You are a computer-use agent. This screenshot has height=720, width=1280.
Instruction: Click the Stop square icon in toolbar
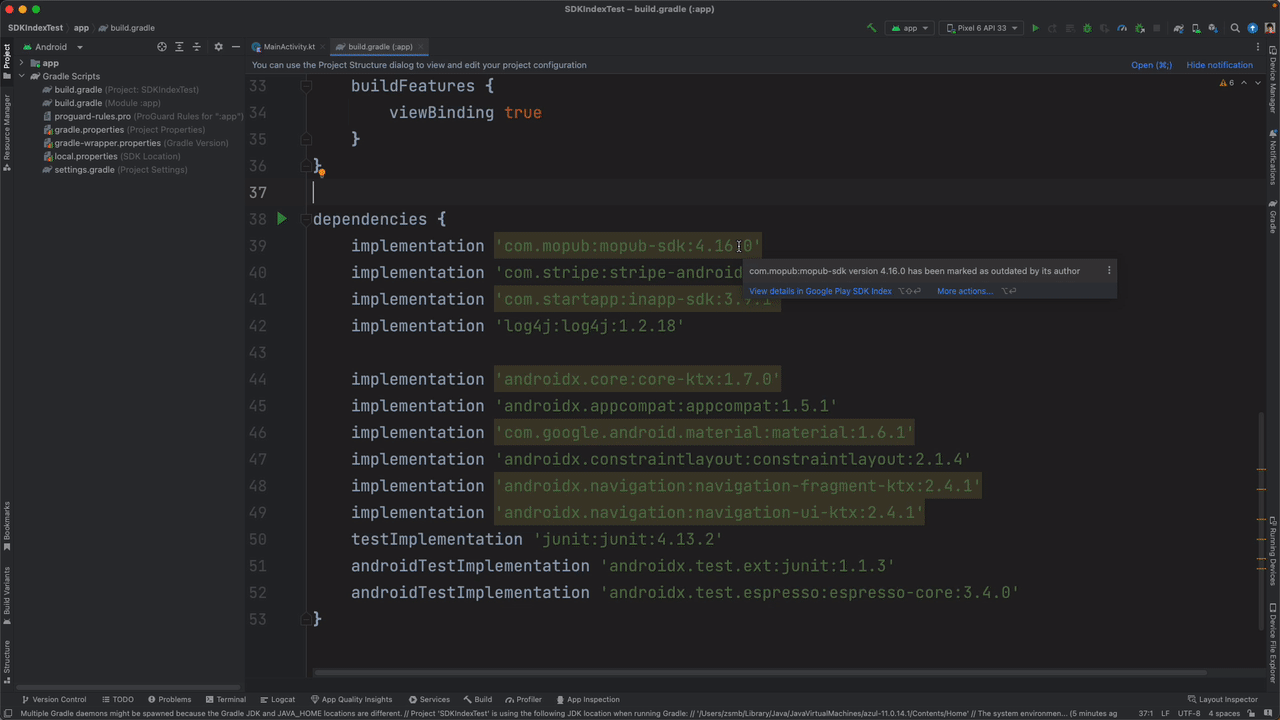pyautogui.click(x=1157, y=28)
